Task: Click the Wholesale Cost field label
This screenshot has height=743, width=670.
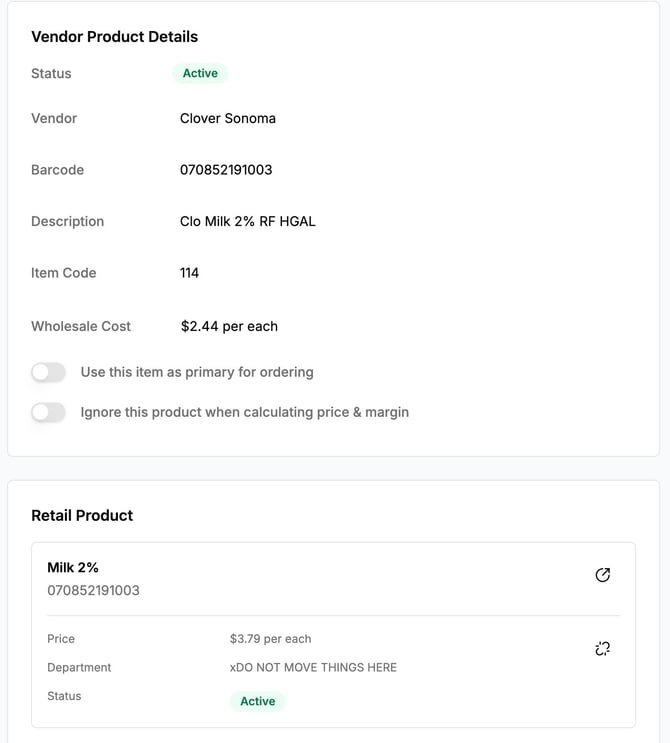Action: pyautogui.click(x=81, y=326)
